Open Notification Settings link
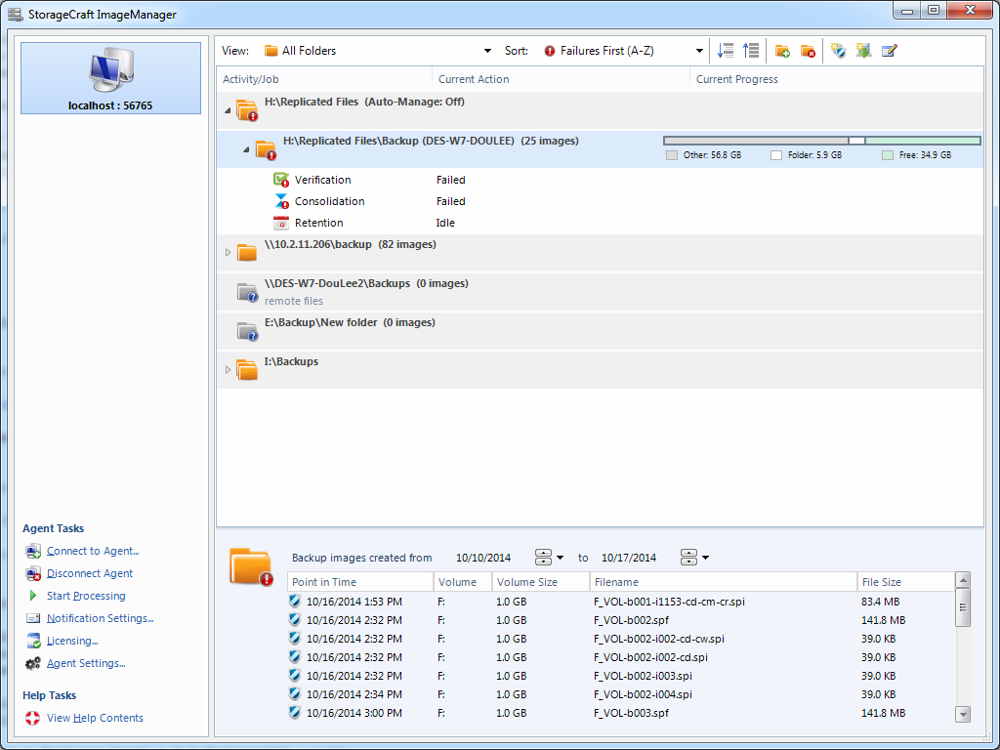The height and width of the screenshot is (750, 1000). (x=100, y=618)
